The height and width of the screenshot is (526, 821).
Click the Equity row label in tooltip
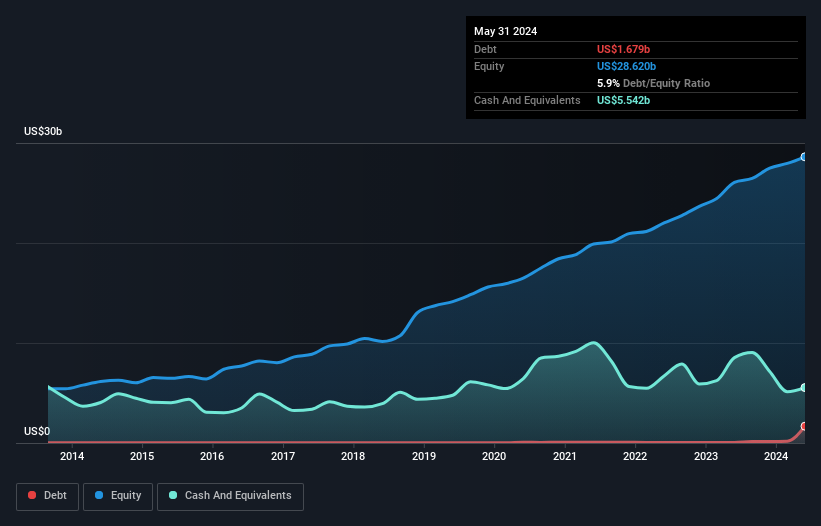point(489,66)
